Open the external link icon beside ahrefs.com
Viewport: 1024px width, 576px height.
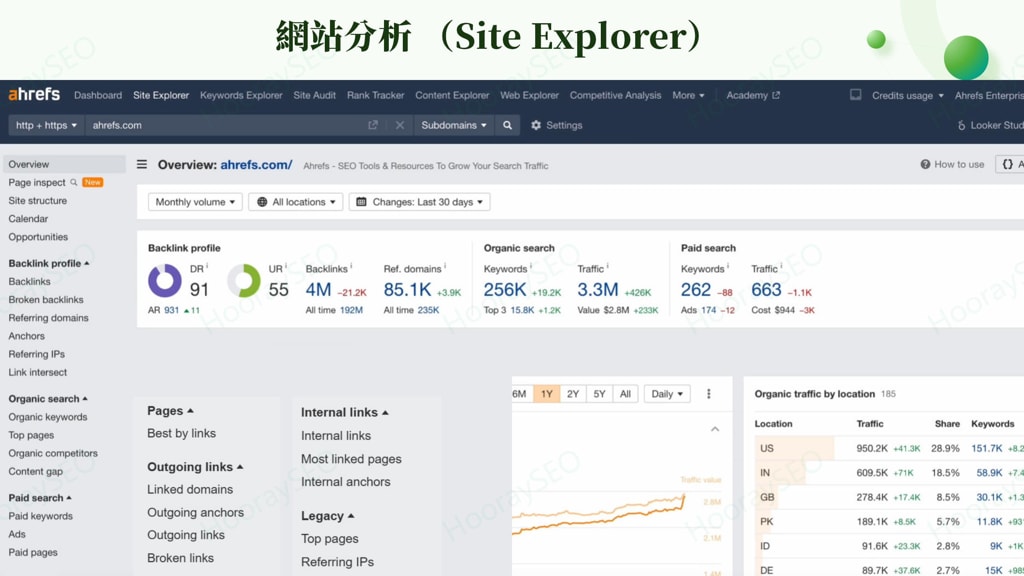click(x=372, y=125)
